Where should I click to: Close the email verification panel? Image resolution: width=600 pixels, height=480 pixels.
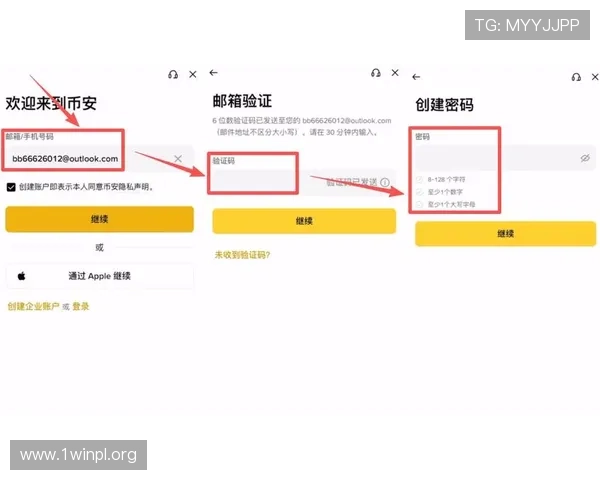pos(395,73)
